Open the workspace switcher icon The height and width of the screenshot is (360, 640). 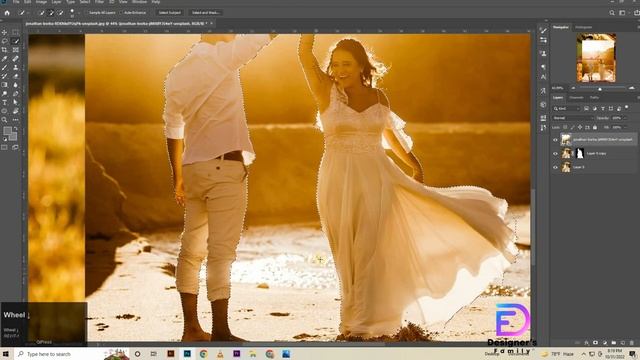pyautogui.click(x=622, y=13)
